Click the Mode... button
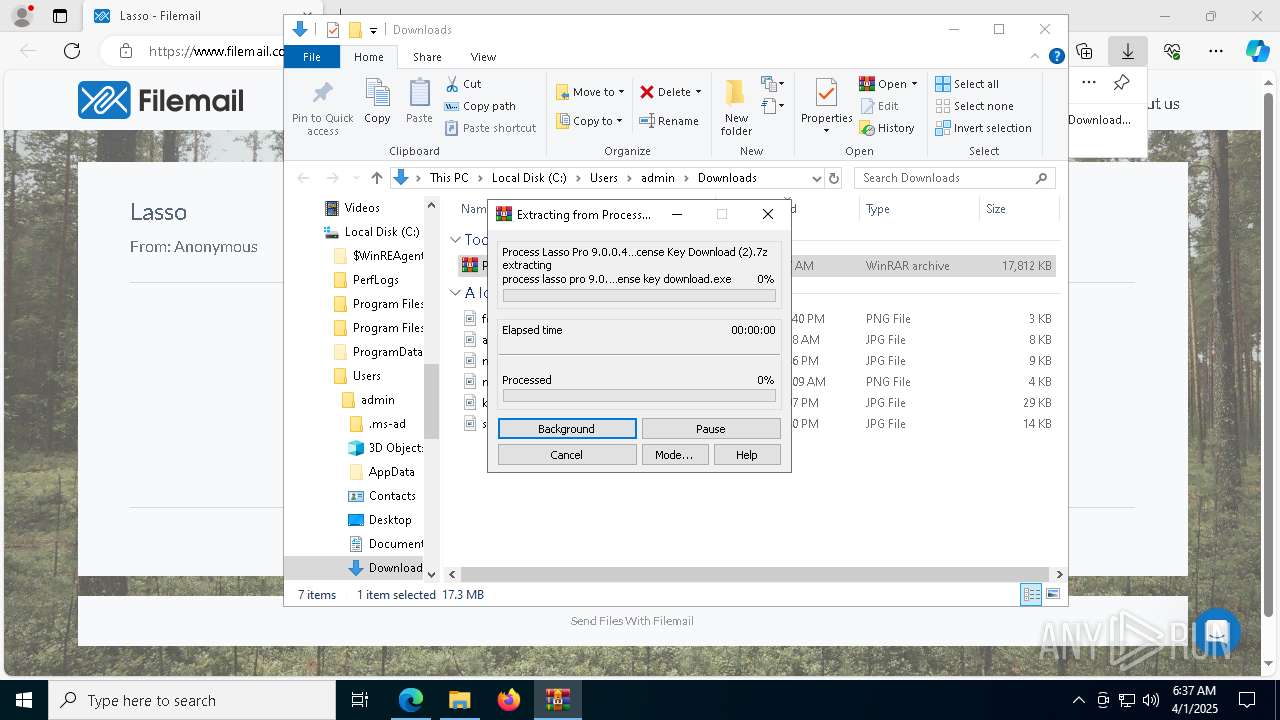This screenshot has width=1280, height=720. [x=674, y=455]
